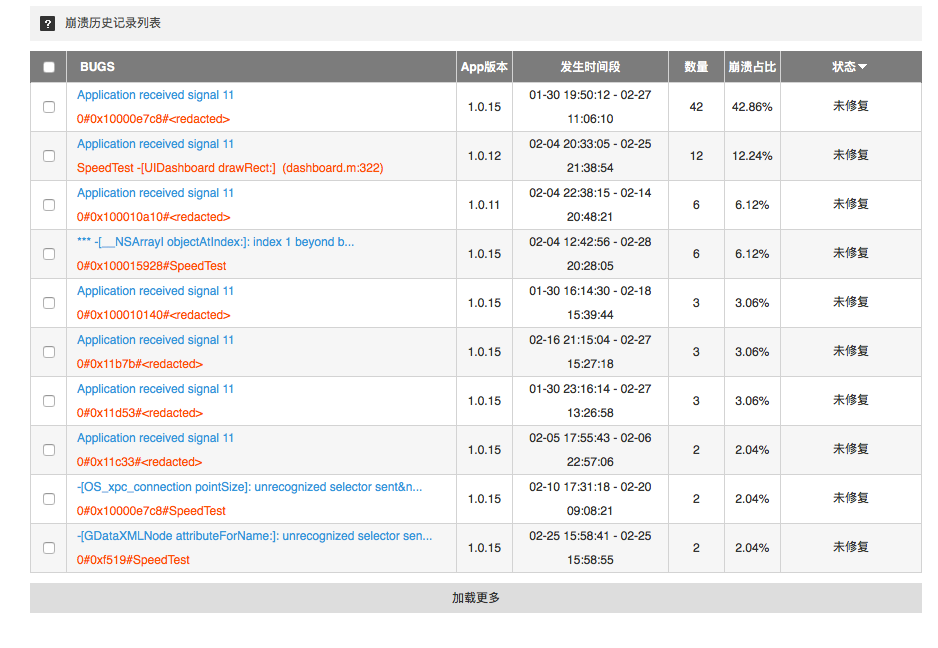Open the 0#0x100015928#SpeedTest stack link
938x648 pixels.
click(151, 266)
